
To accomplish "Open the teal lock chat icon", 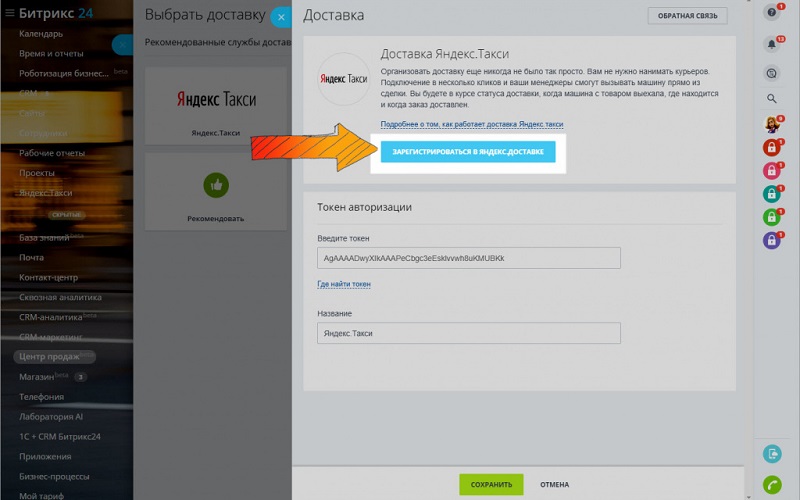I will [x=772, y=194].
